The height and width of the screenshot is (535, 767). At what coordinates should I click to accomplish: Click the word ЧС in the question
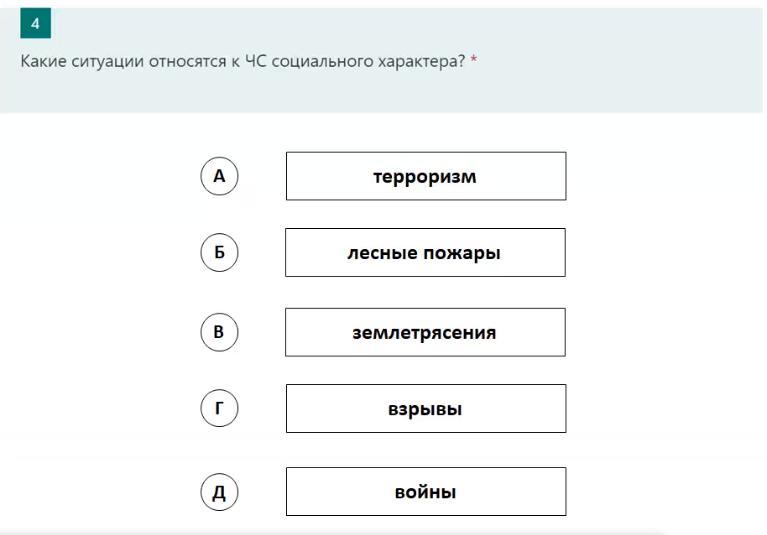pos(255,61)
